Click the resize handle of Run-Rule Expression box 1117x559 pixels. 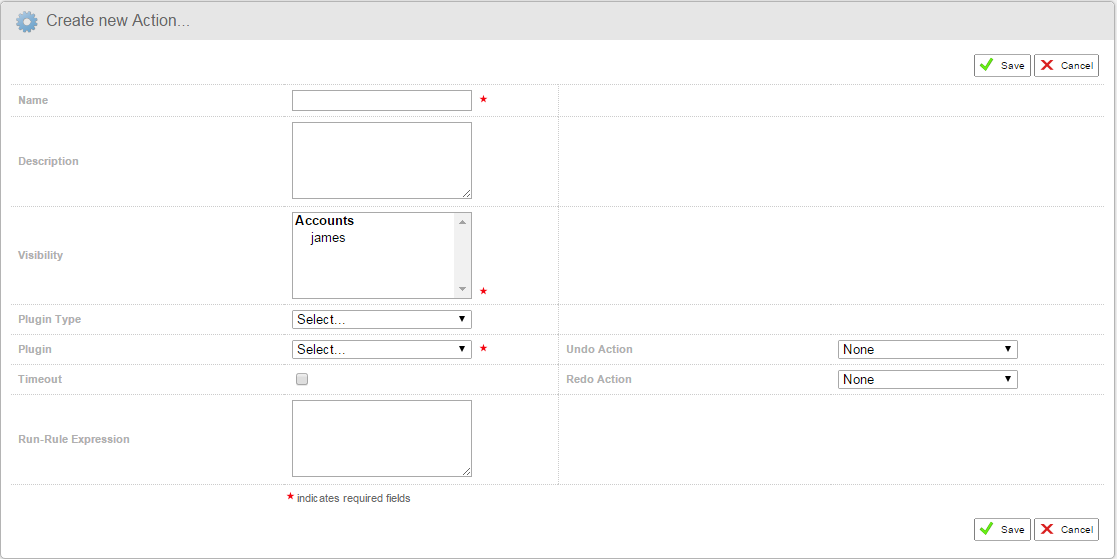coord(466,471)
